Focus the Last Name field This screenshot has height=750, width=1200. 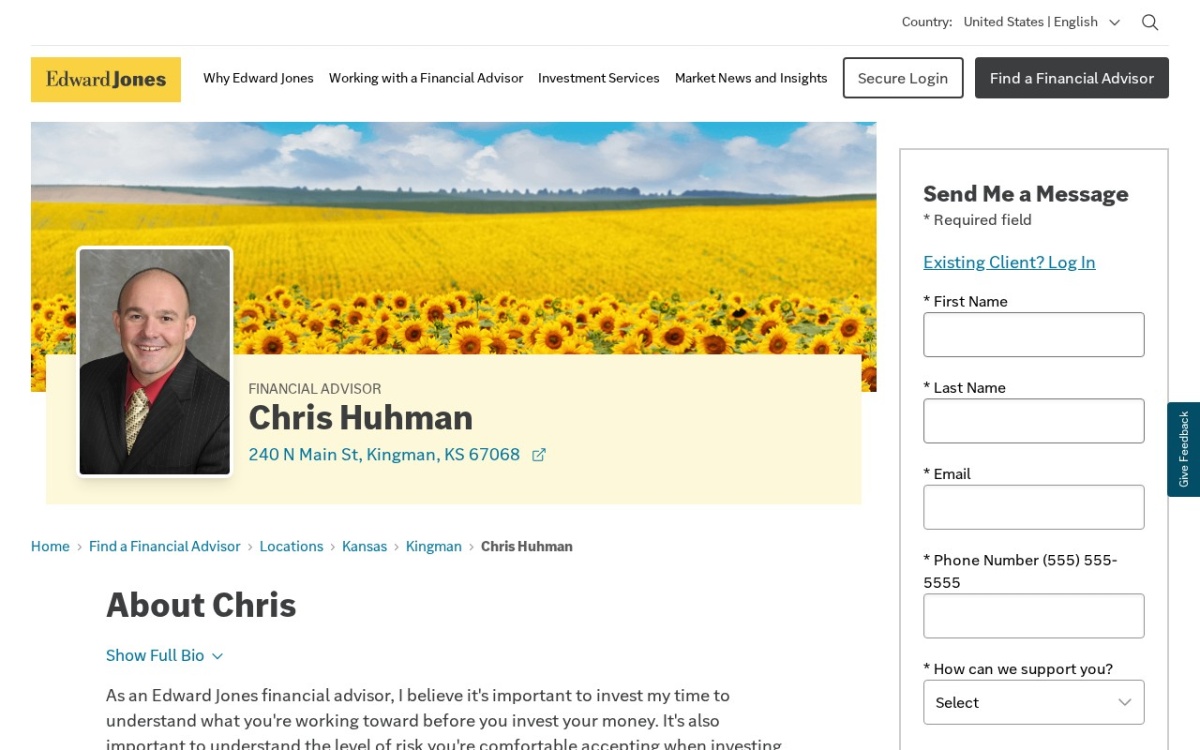(1033, 421)
